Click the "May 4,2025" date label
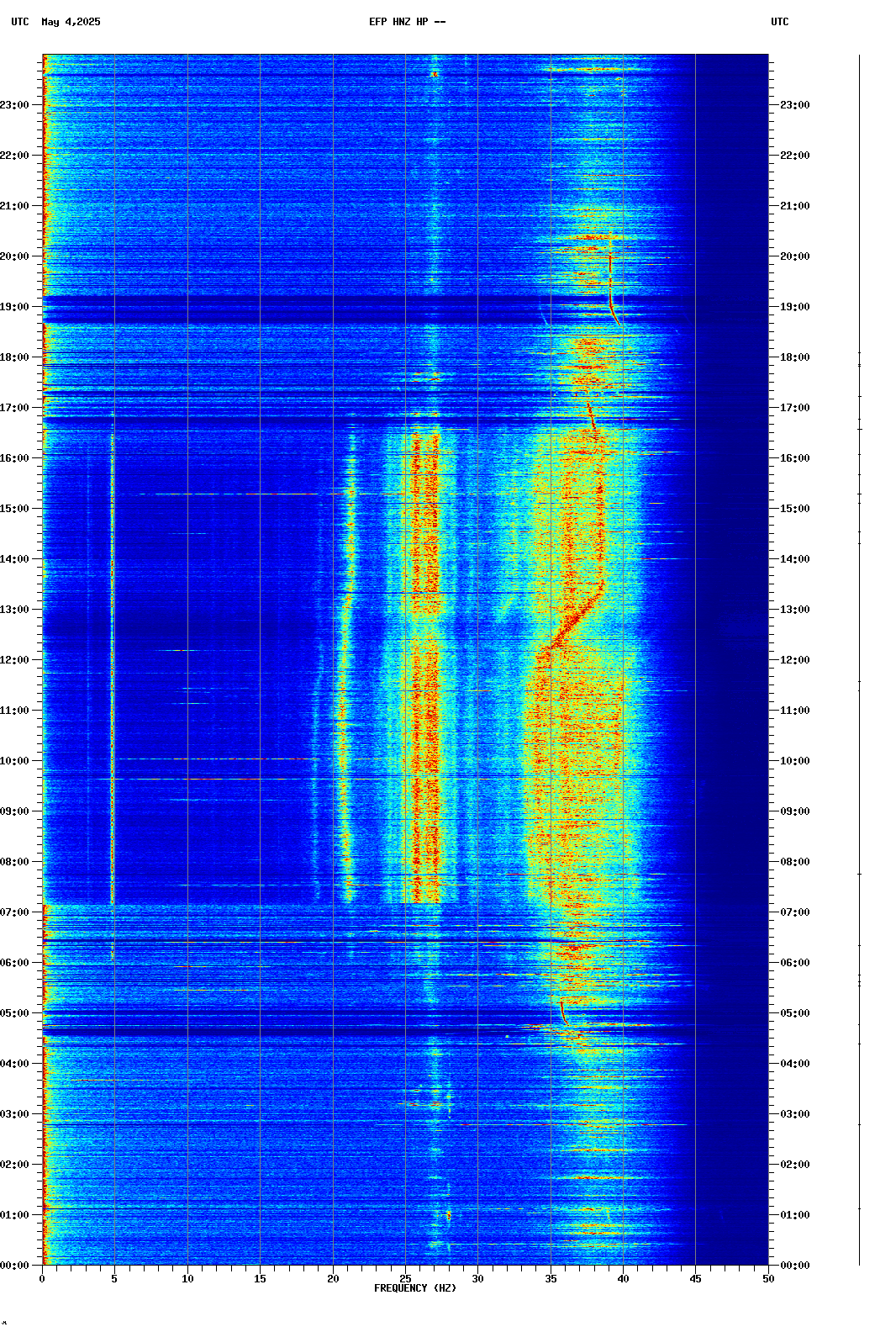This screenshot has width=896, height=1332. [71, 22]
